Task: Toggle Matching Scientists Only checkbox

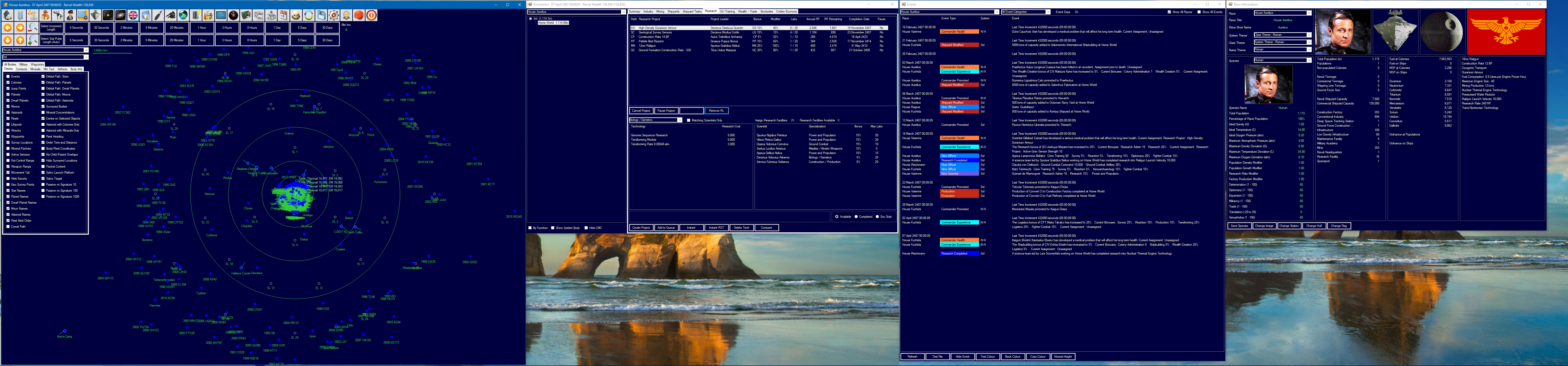Action: click(x=688, y=120)
